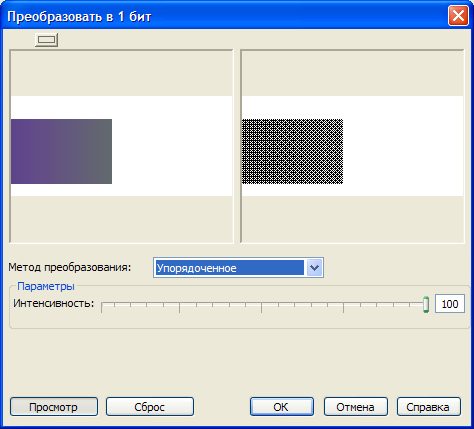Click the middle tick of intensity slider
This screenshot has height=429, width=474.
[x=262, y=307]
